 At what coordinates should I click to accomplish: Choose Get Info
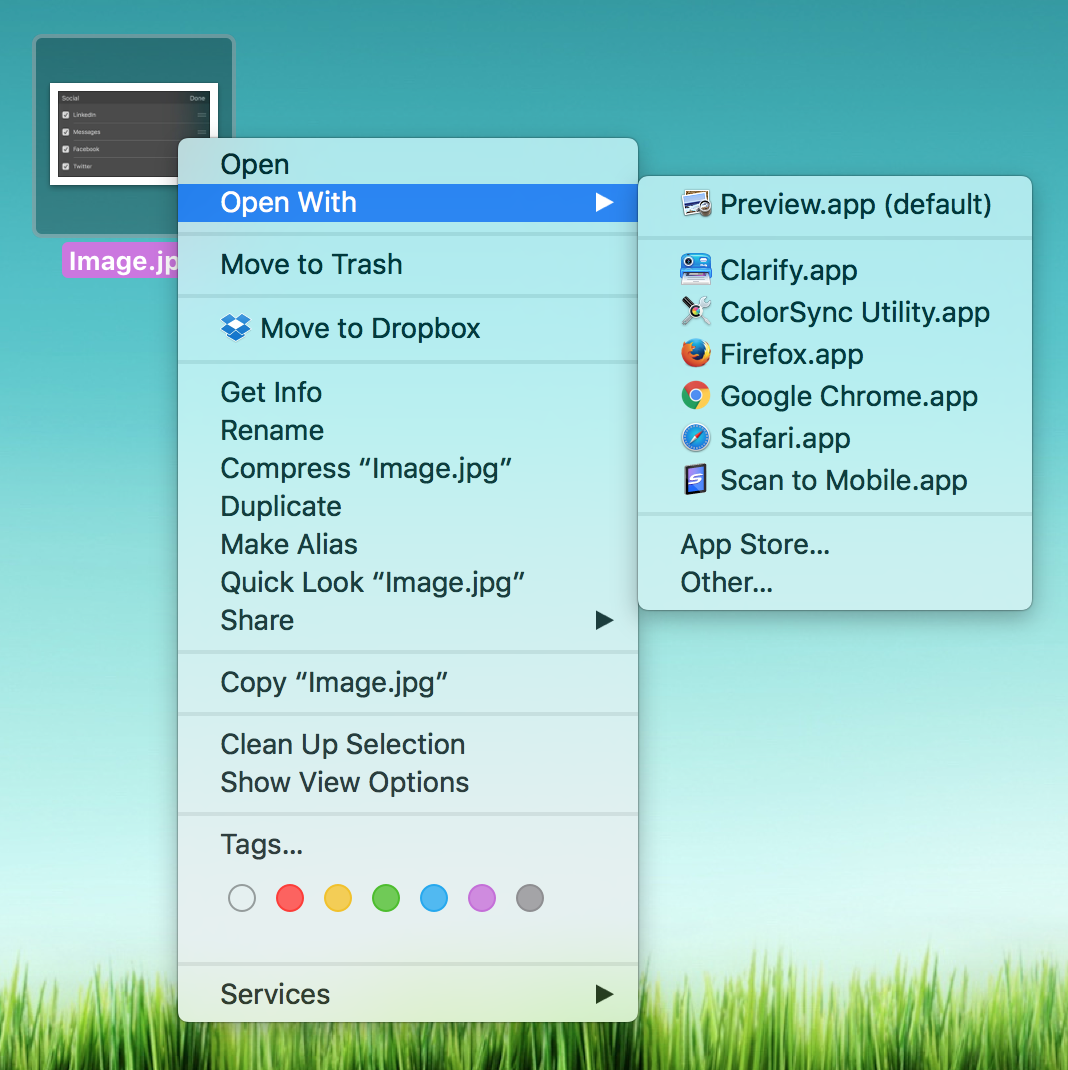click(x=407, y=392)
